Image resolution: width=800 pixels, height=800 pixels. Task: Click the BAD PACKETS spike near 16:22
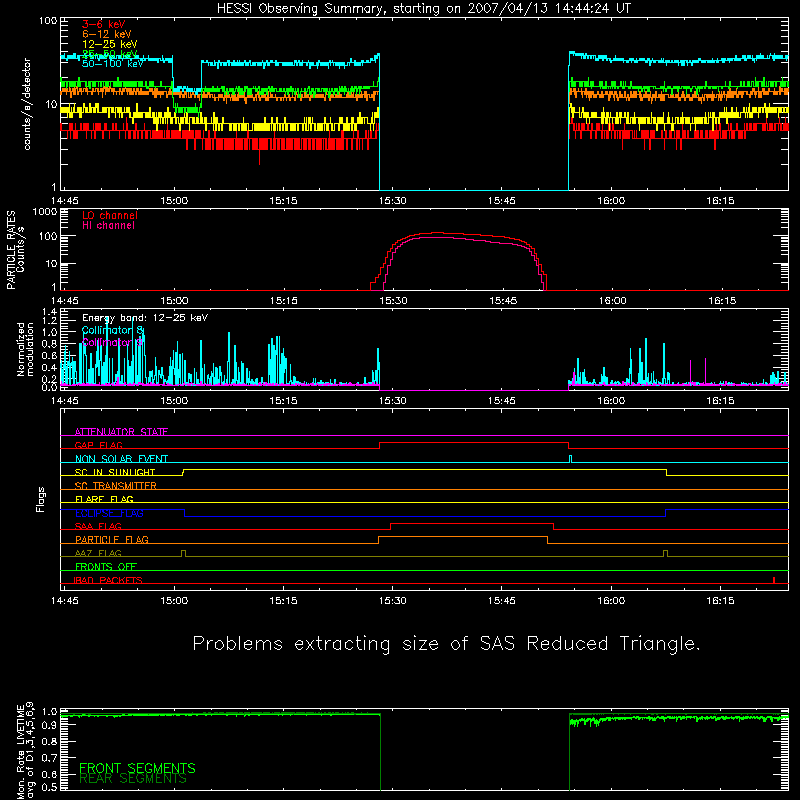click(774, 580)
